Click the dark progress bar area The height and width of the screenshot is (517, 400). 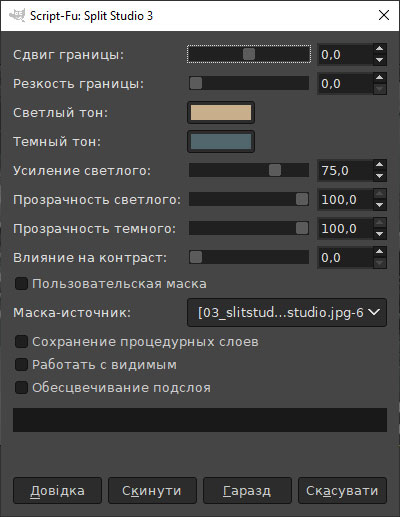tap(200, 420)
